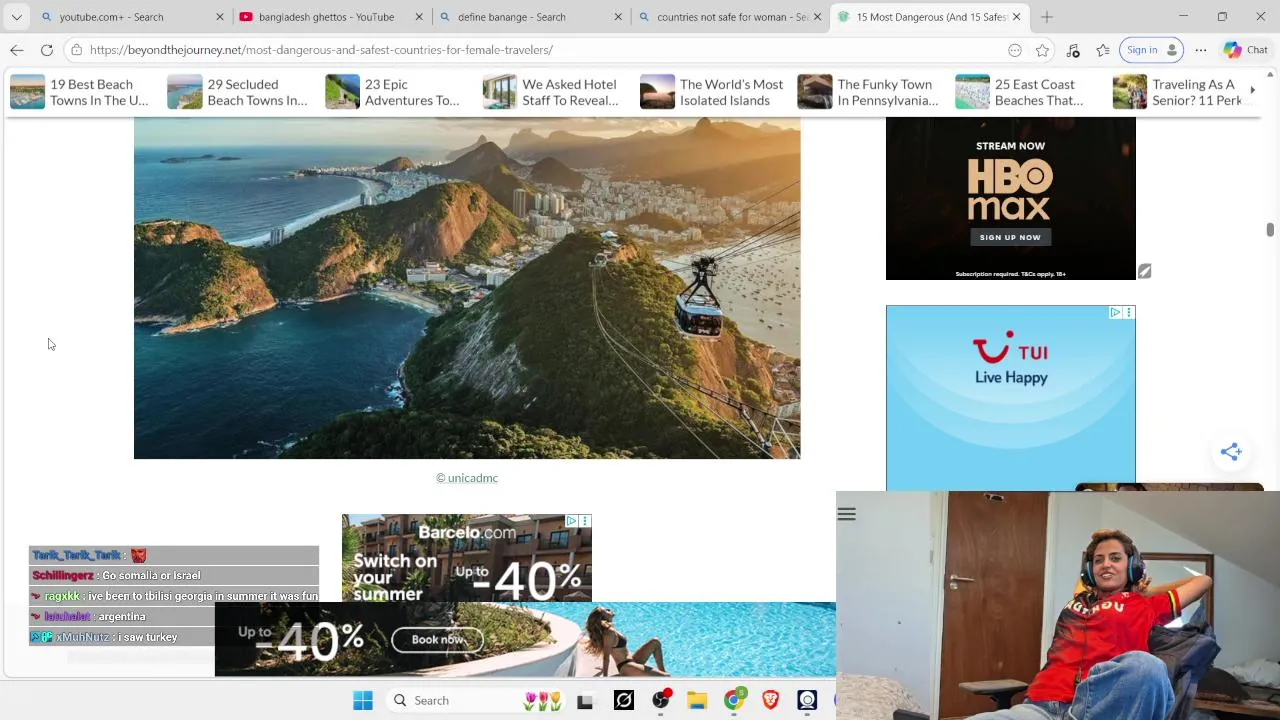Open the media control icon in toolbar
This screenshot has width=1280, height=720.
coord(1073,50)
